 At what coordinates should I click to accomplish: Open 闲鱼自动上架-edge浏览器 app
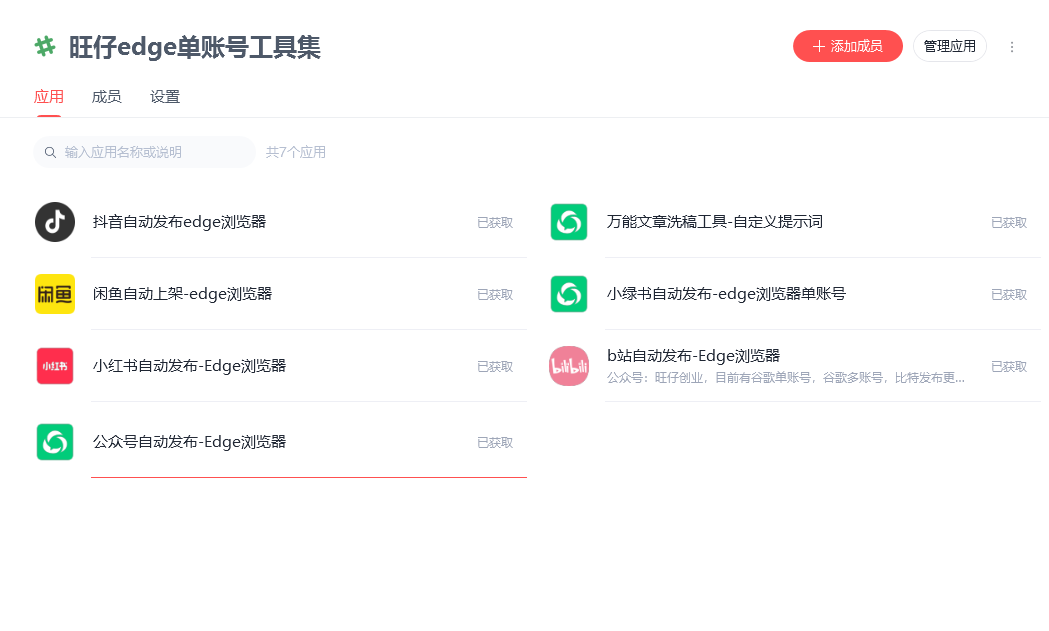coord(182,294)
